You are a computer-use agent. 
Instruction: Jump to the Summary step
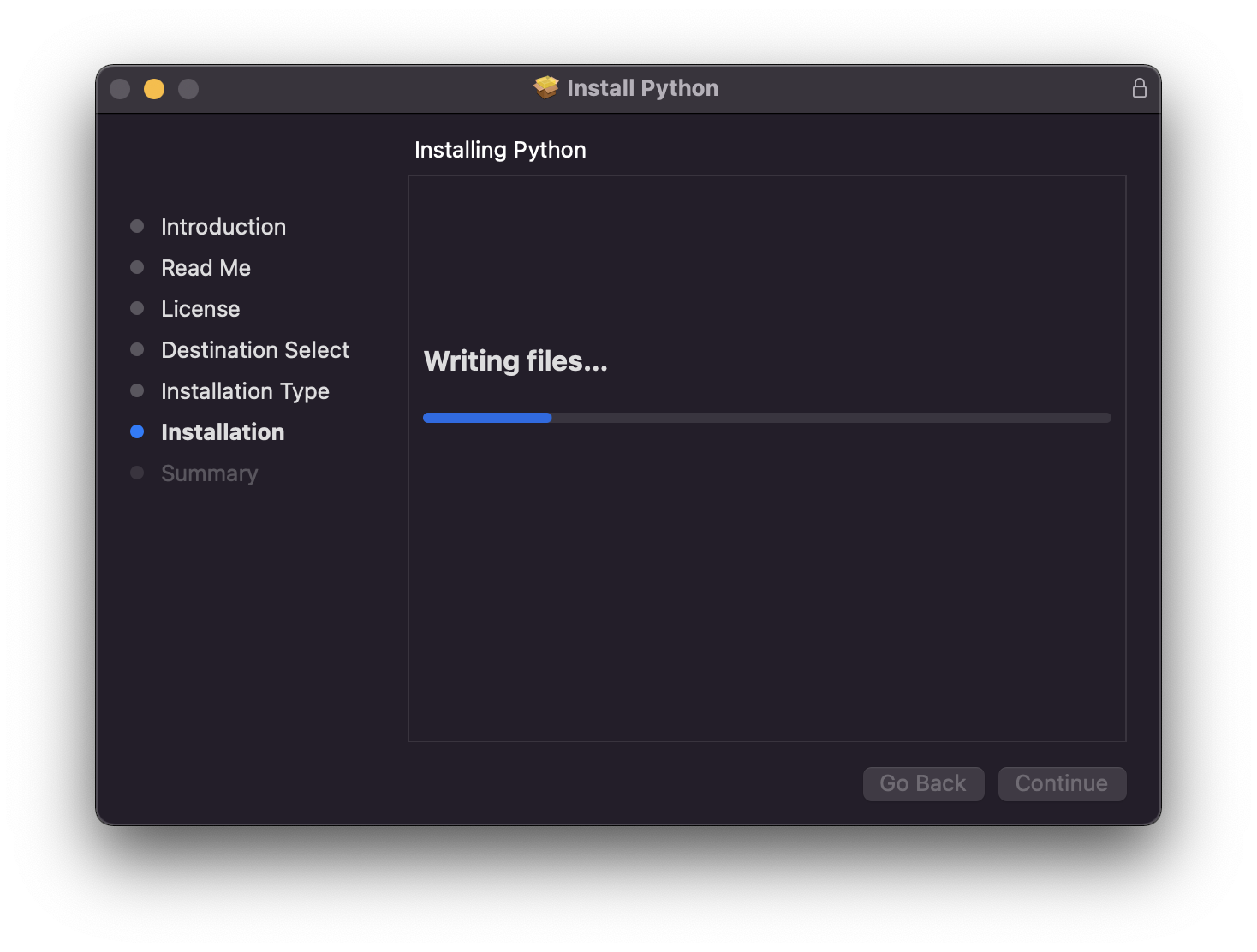(209, 473)
